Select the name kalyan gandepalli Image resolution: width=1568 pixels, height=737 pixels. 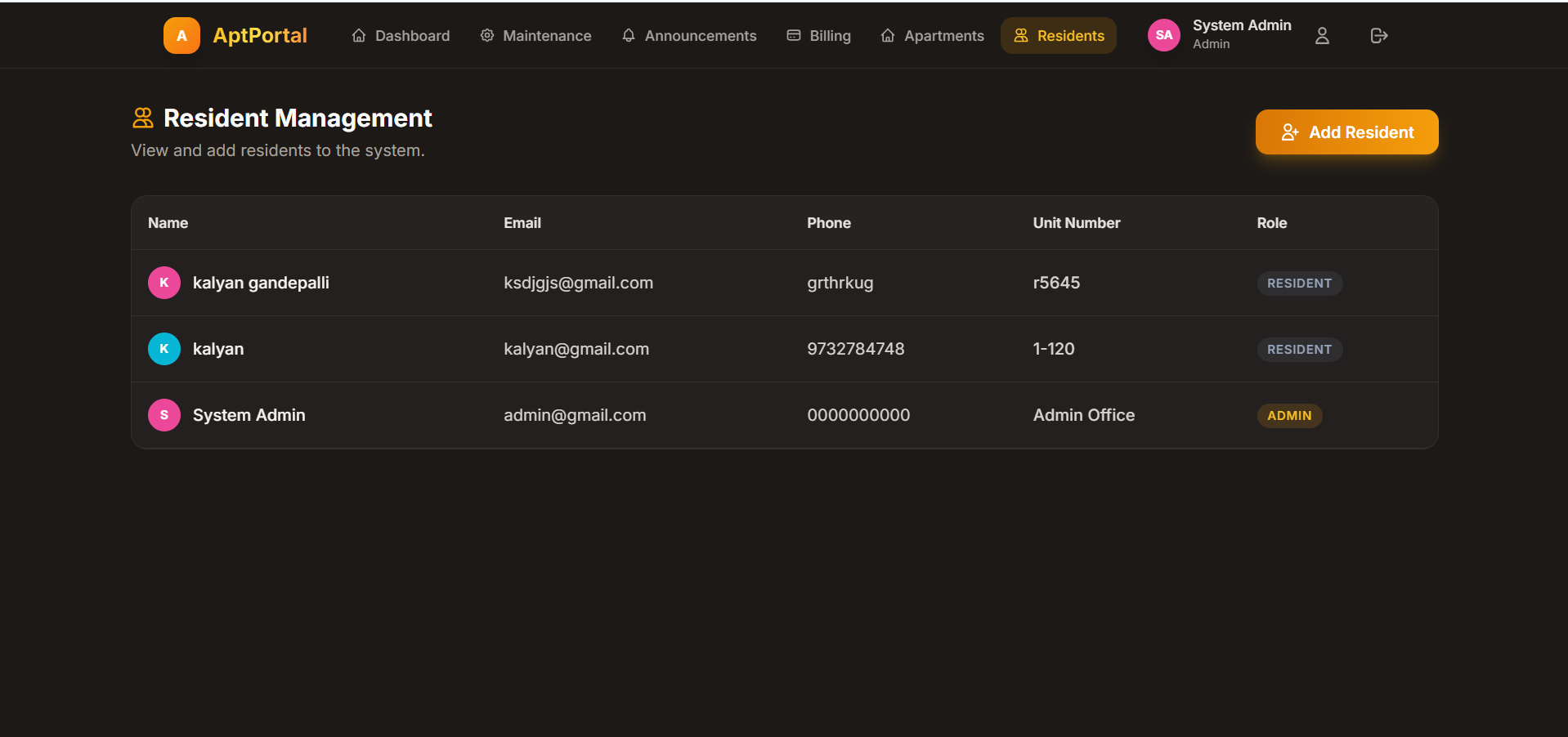[x=261, y=283]
